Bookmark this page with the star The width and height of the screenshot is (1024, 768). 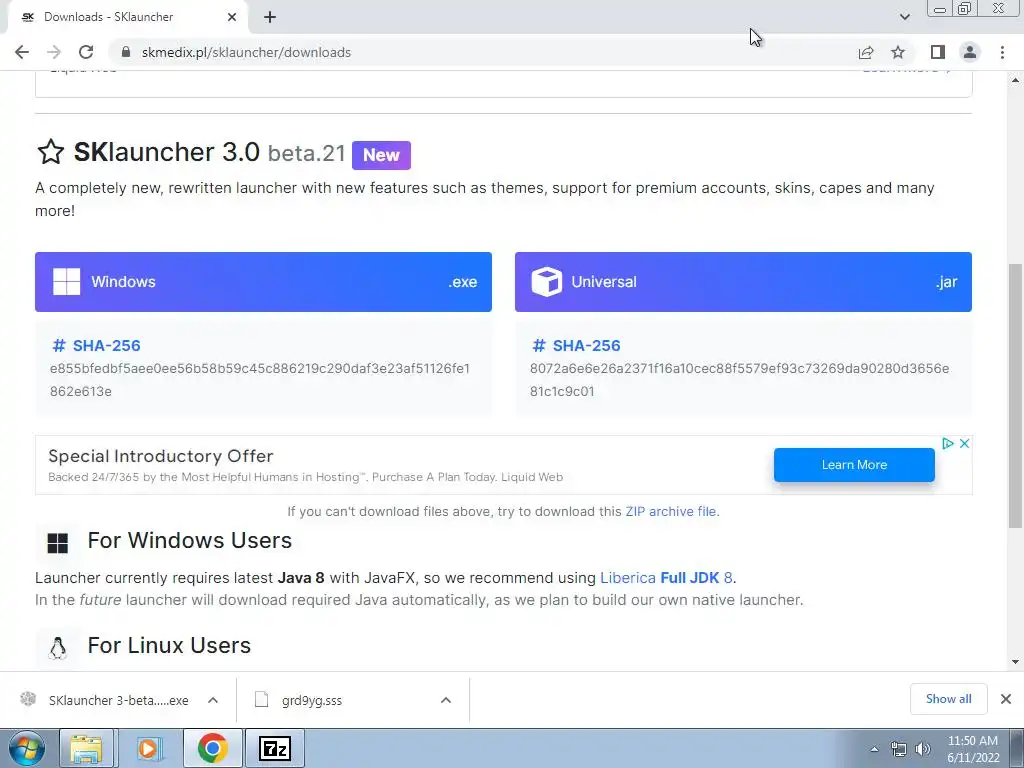click(899, 52)
